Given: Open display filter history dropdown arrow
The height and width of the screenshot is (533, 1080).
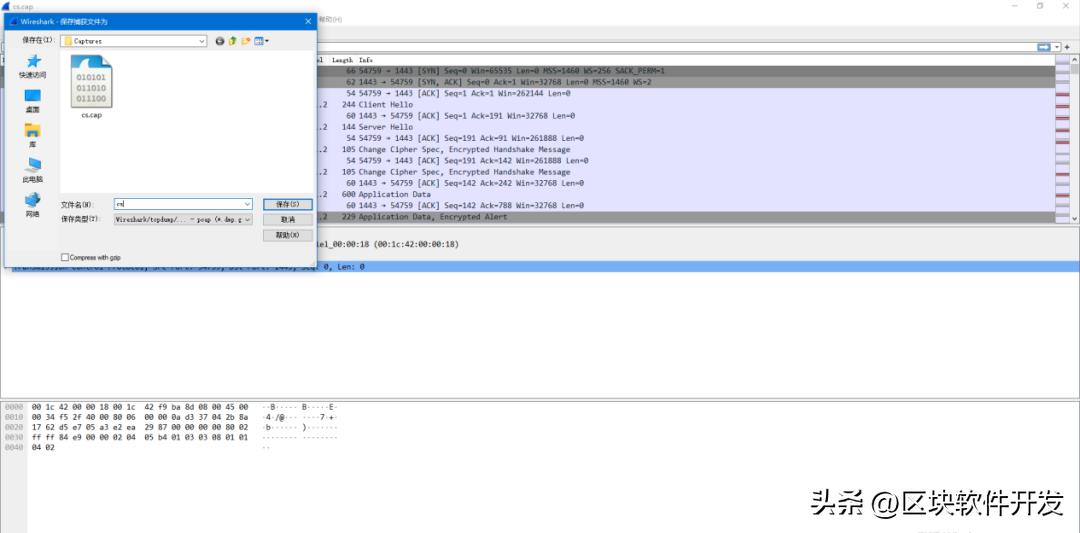Looking at the screenshot, I should [1057, 47].
